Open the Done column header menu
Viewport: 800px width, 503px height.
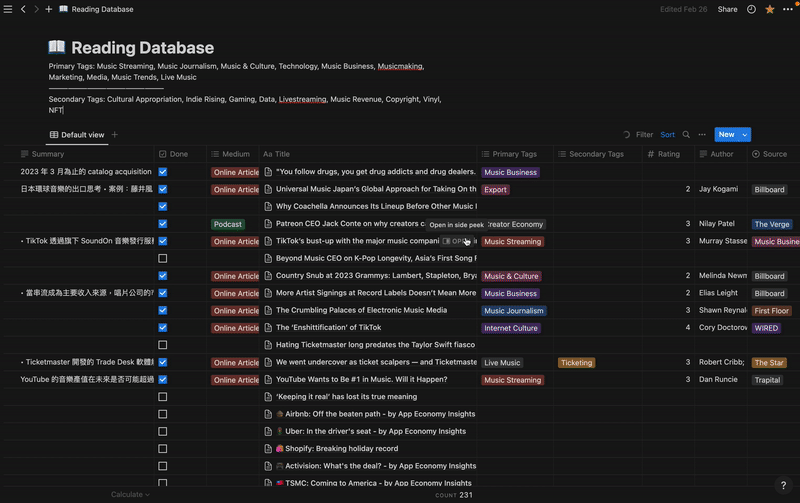tap(180, 154)
